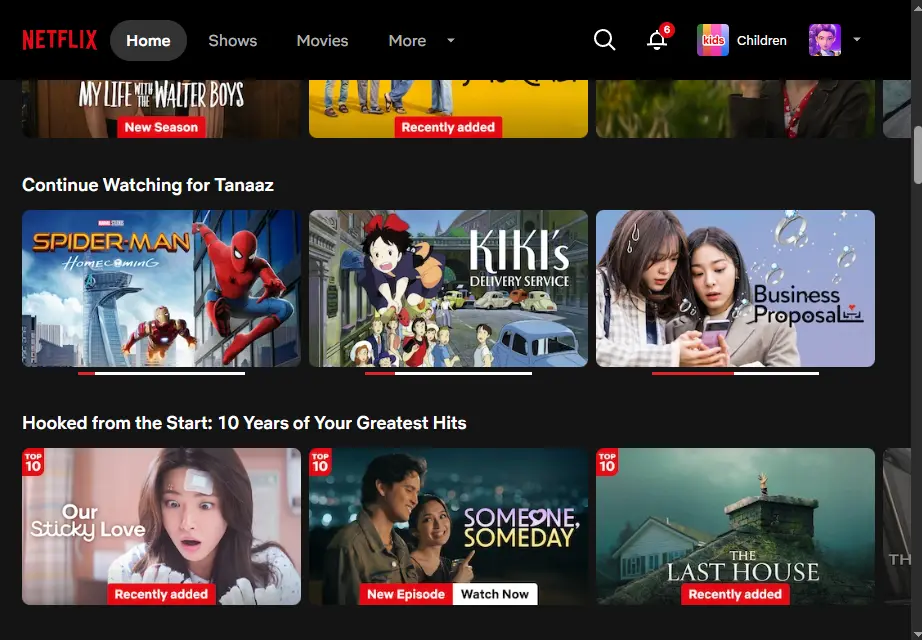Open the green outdoor scene card
The image size is (922, 640).
pyautogui.click(x=735, y=109)
